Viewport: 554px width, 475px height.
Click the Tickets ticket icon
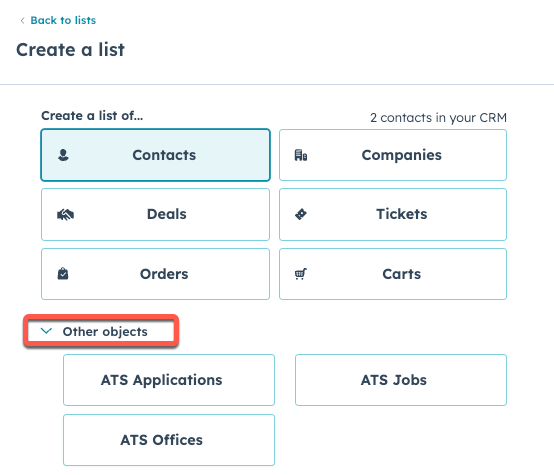pyautogui.click(x=301, y=214)
